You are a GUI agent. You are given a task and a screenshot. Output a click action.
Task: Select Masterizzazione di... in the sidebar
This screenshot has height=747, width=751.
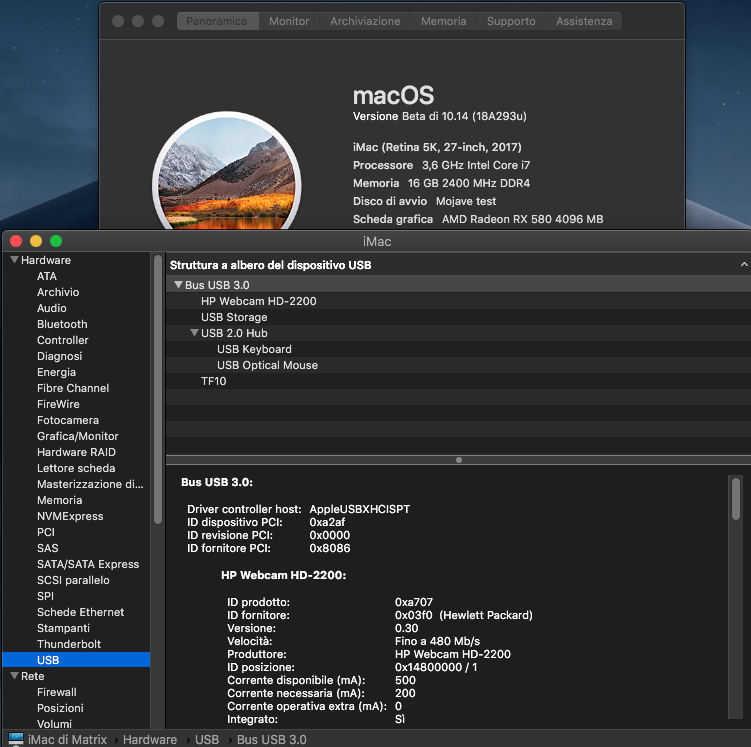[90, 484]
